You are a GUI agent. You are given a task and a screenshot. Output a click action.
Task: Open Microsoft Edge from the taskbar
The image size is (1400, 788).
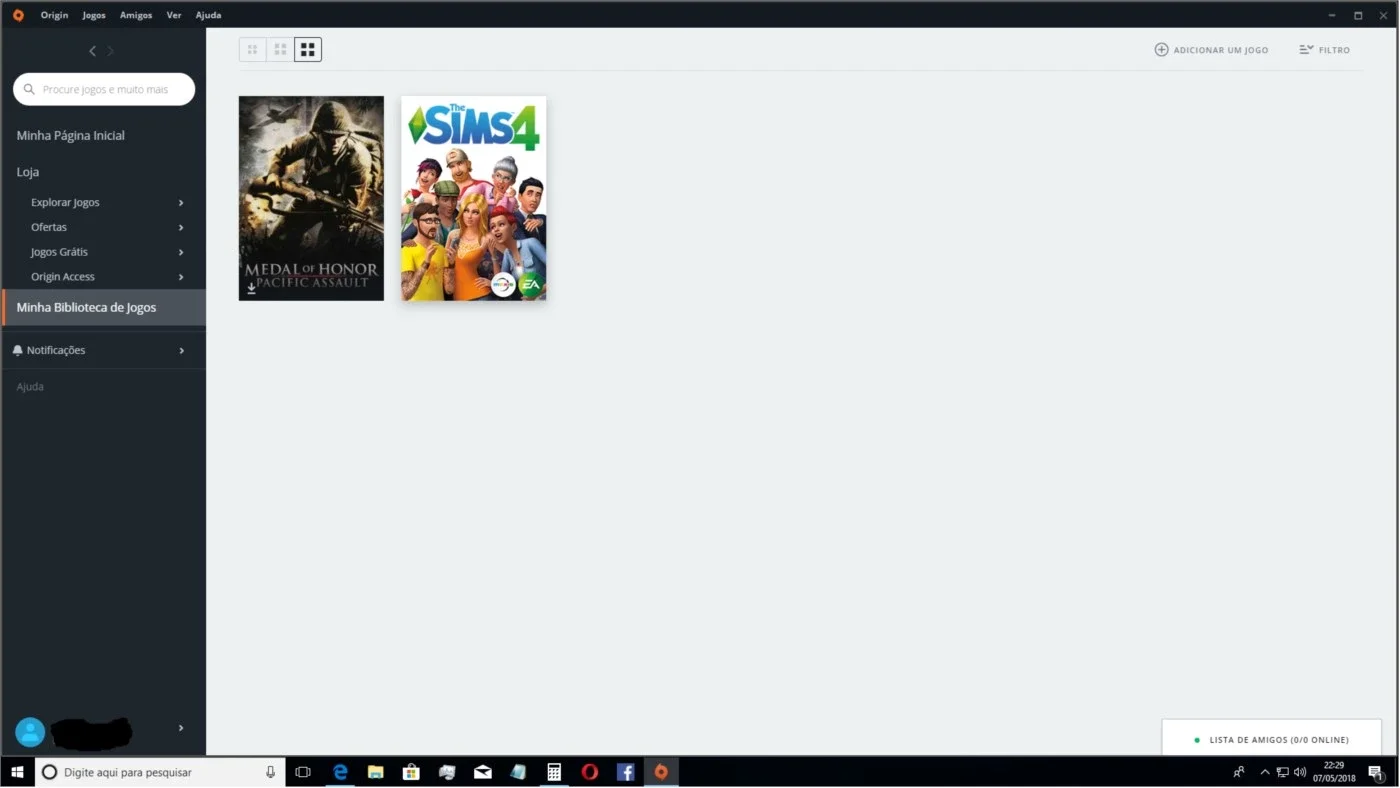(340, 772)
